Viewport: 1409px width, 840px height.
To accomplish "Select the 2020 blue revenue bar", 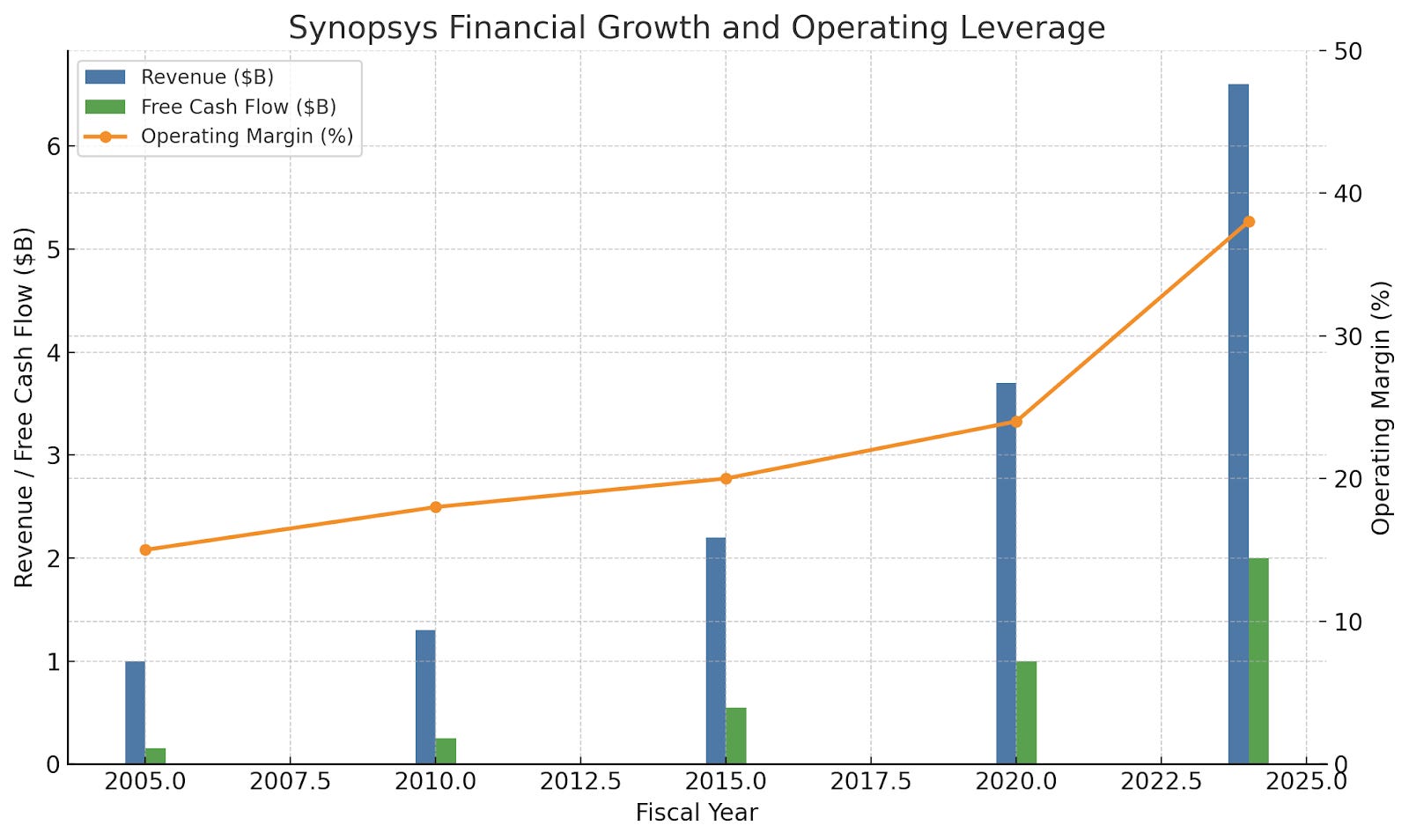I will click(1007, 573).
